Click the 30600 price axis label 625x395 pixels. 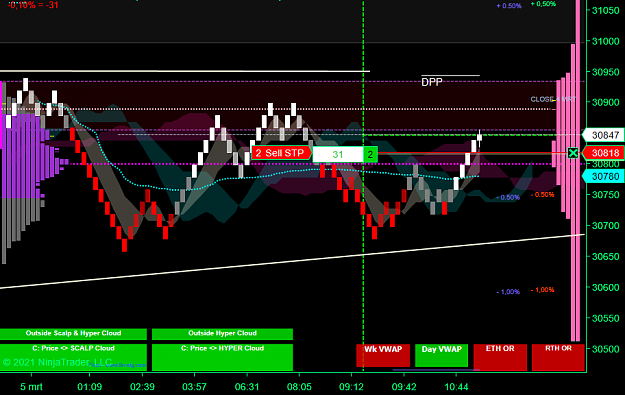605,287
